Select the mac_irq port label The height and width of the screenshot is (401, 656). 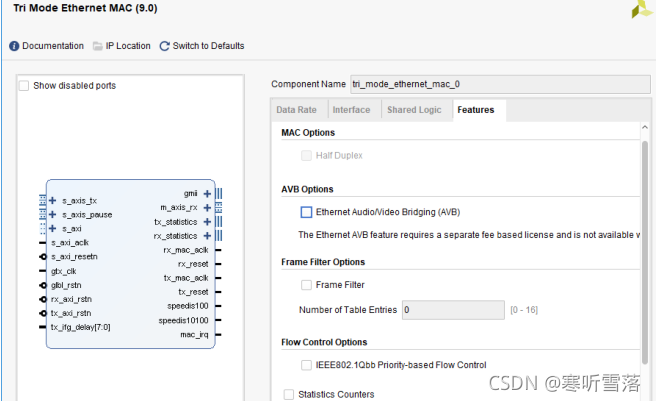(x=194, y=334)
